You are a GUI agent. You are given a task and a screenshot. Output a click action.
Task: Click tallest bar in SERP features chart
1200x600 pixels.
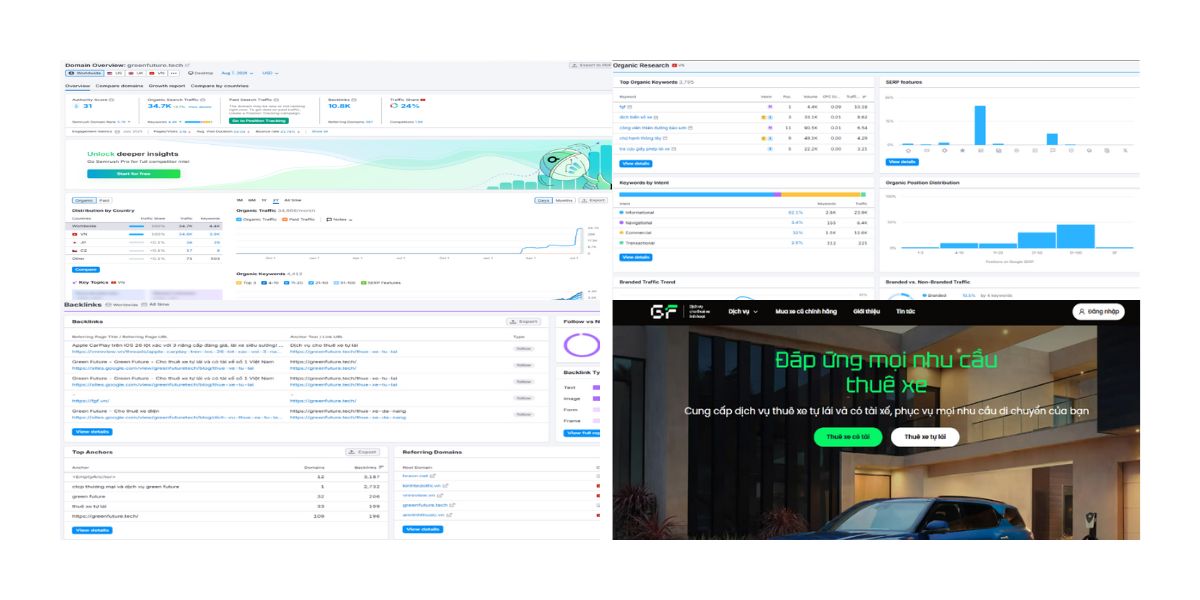(x=980, y=125)
